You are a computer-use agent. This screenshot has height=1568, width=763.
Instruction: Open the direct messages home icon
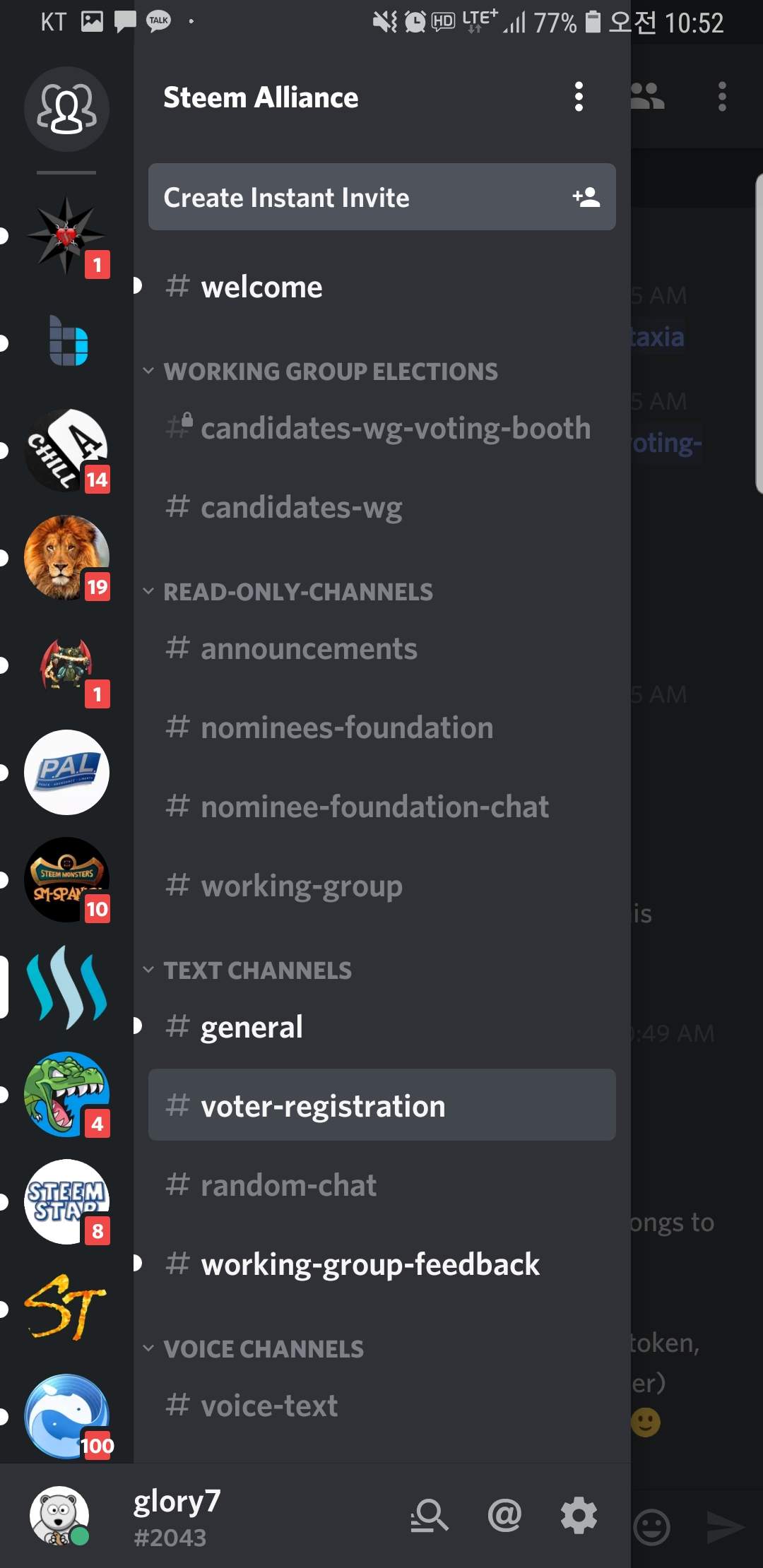pyautogui.click(x=66, y=109)
